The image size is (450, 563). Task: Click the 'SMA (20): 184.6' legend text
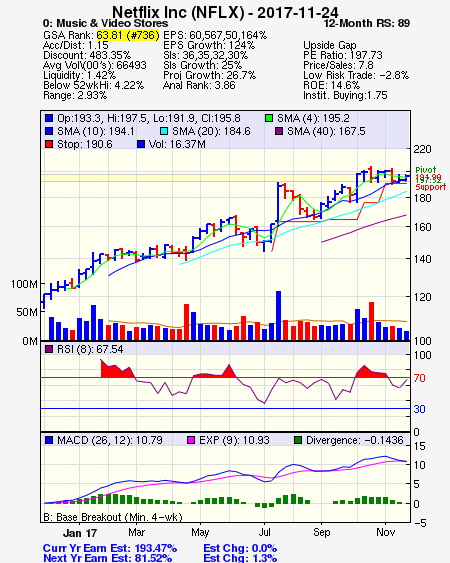click(211, 131)
